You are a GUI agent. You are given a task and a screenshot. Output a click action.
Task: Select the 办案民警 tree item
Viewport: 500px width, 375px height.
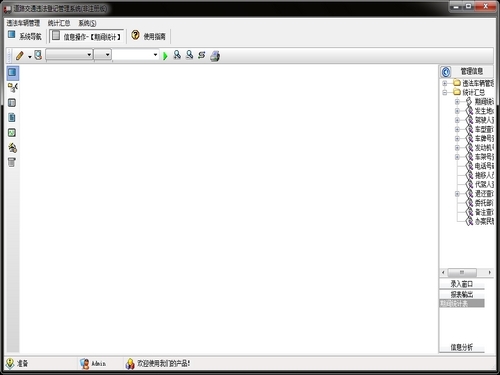coord(484,221)
